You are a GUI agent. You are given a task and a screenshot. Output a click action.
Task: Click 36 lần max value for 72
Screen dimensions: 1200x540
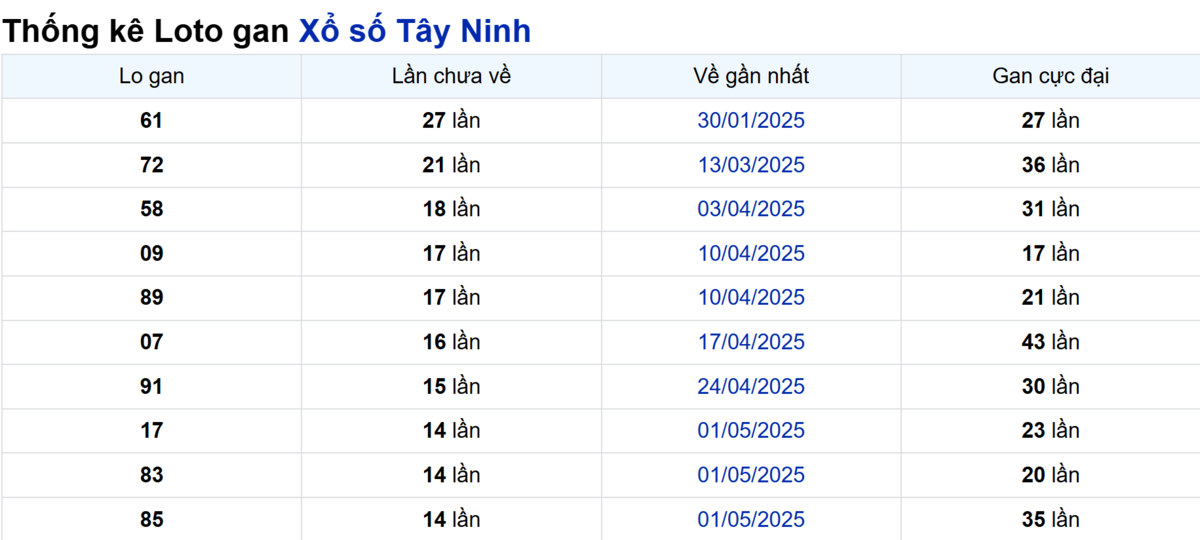coord(1051,165)
